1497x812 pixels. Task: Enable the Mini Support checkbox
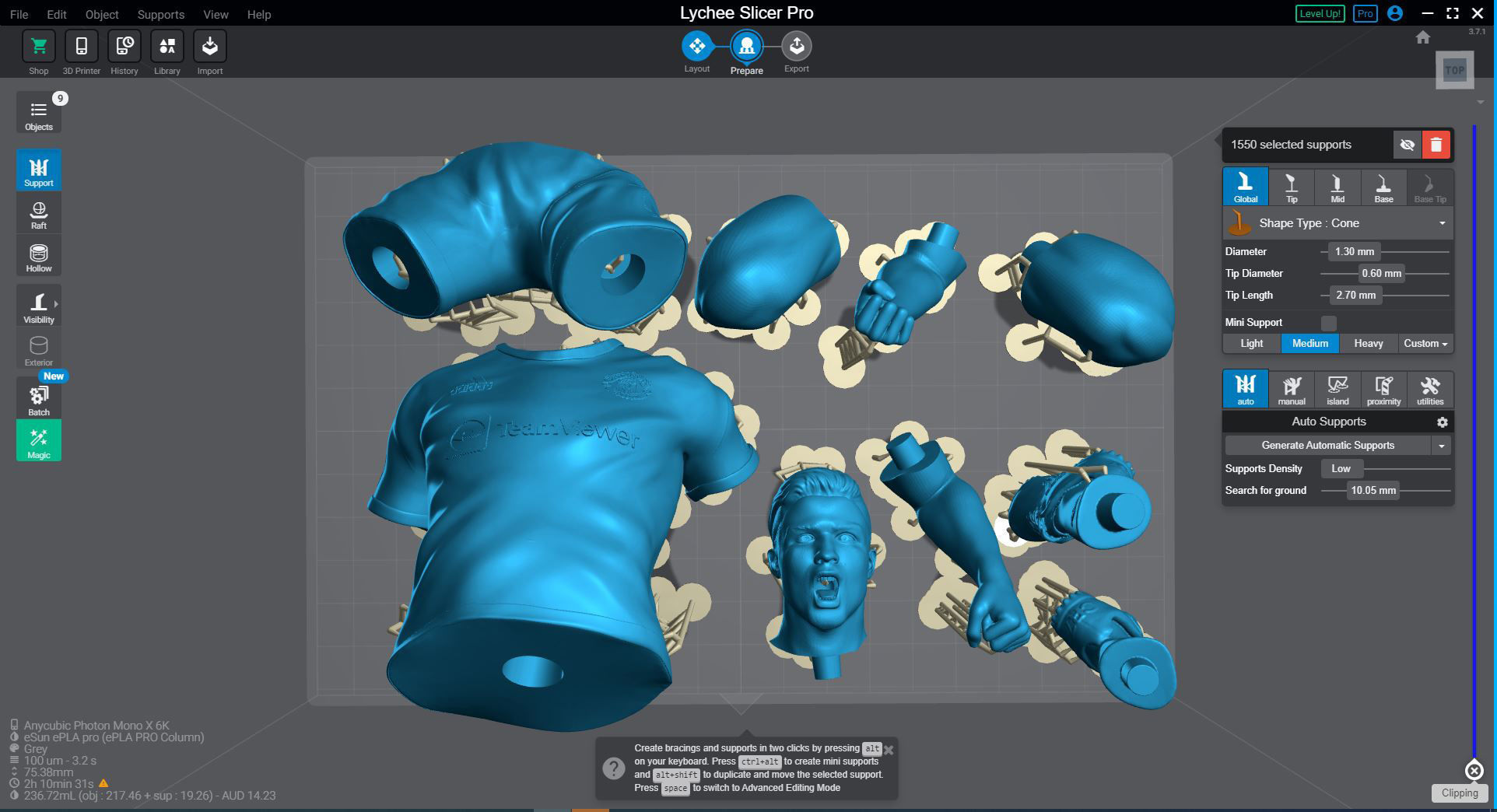pyautogui.click(x=1329, y=322)
